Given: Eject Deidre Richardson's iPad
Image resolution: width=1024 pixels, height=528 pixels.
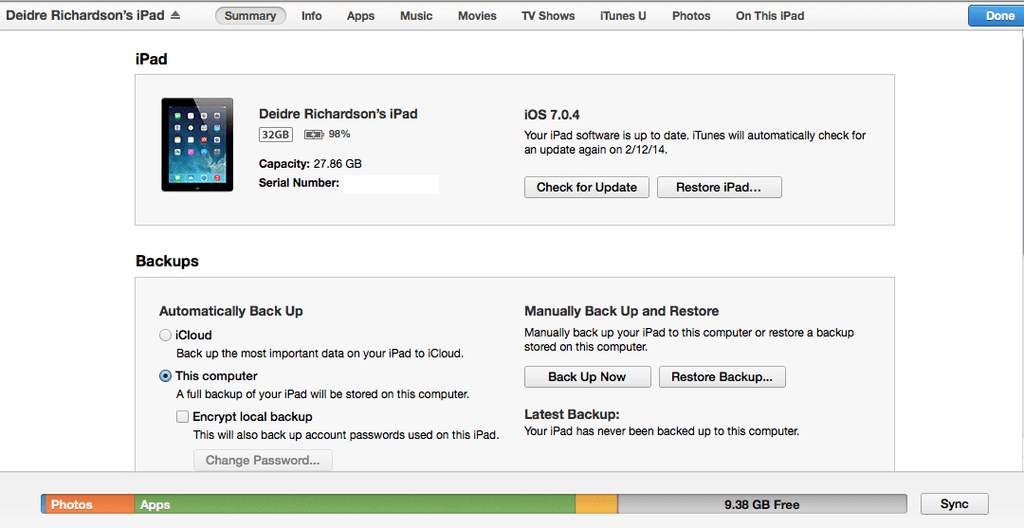Looking at the screenshot, I should [175, 15].
